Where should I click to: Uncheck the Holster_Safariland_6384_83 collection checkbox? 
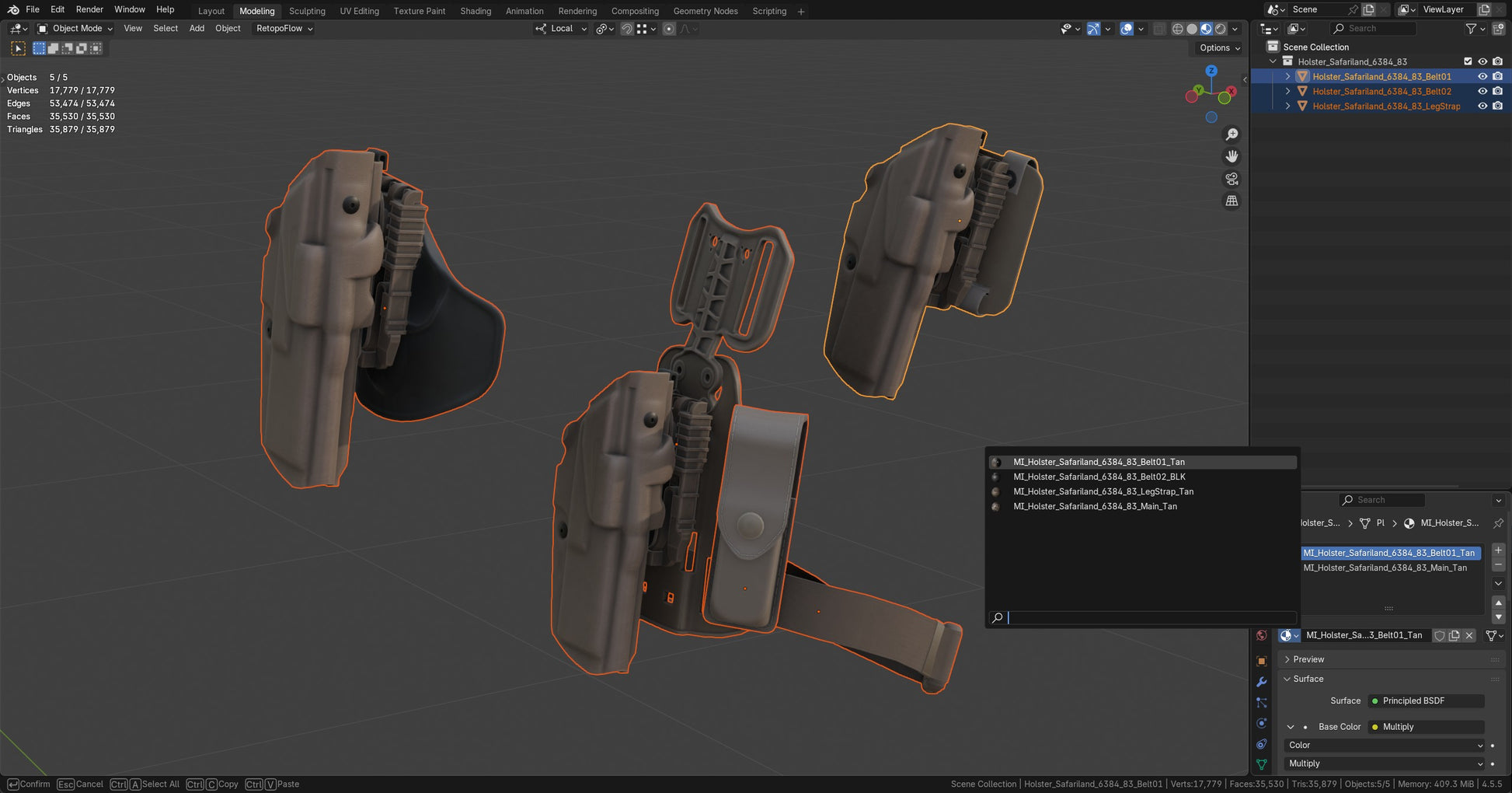click(1468, 61)
